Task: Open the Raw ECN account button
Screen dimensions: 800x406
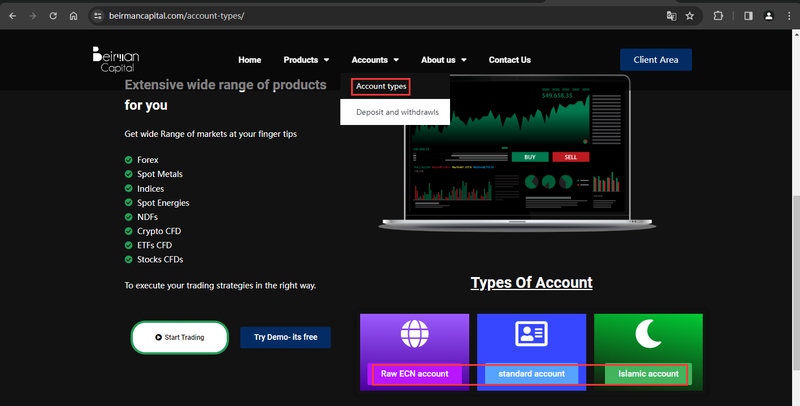Action: click(x=414, y=374)
